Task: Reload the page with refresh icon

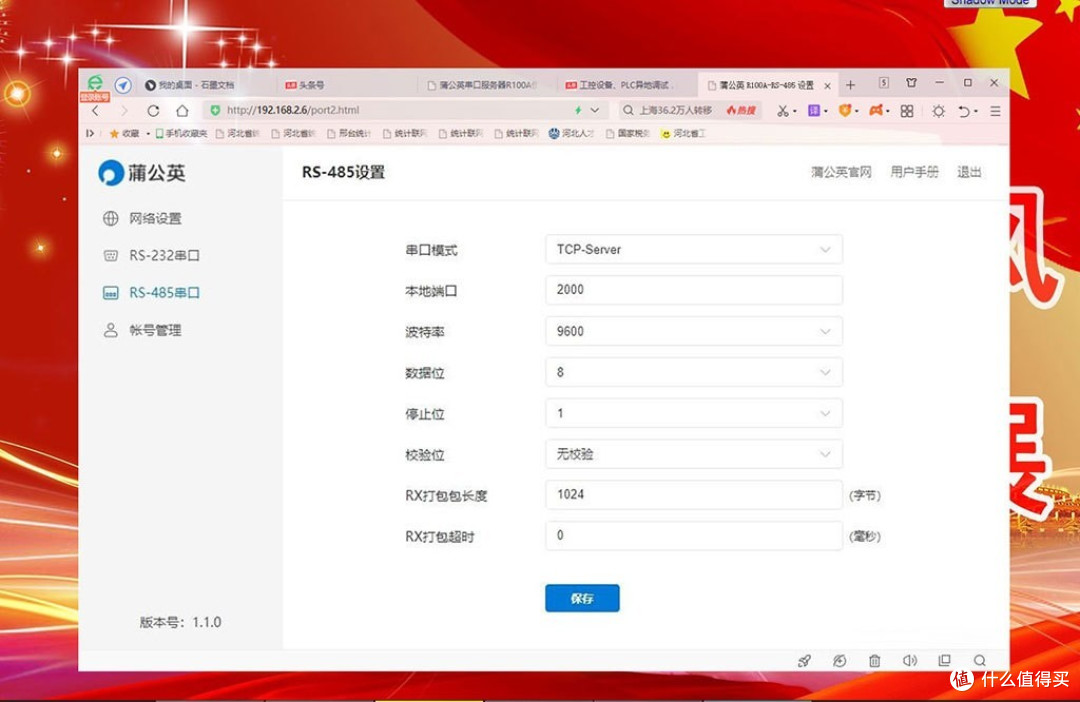Action: coord(153,110)
